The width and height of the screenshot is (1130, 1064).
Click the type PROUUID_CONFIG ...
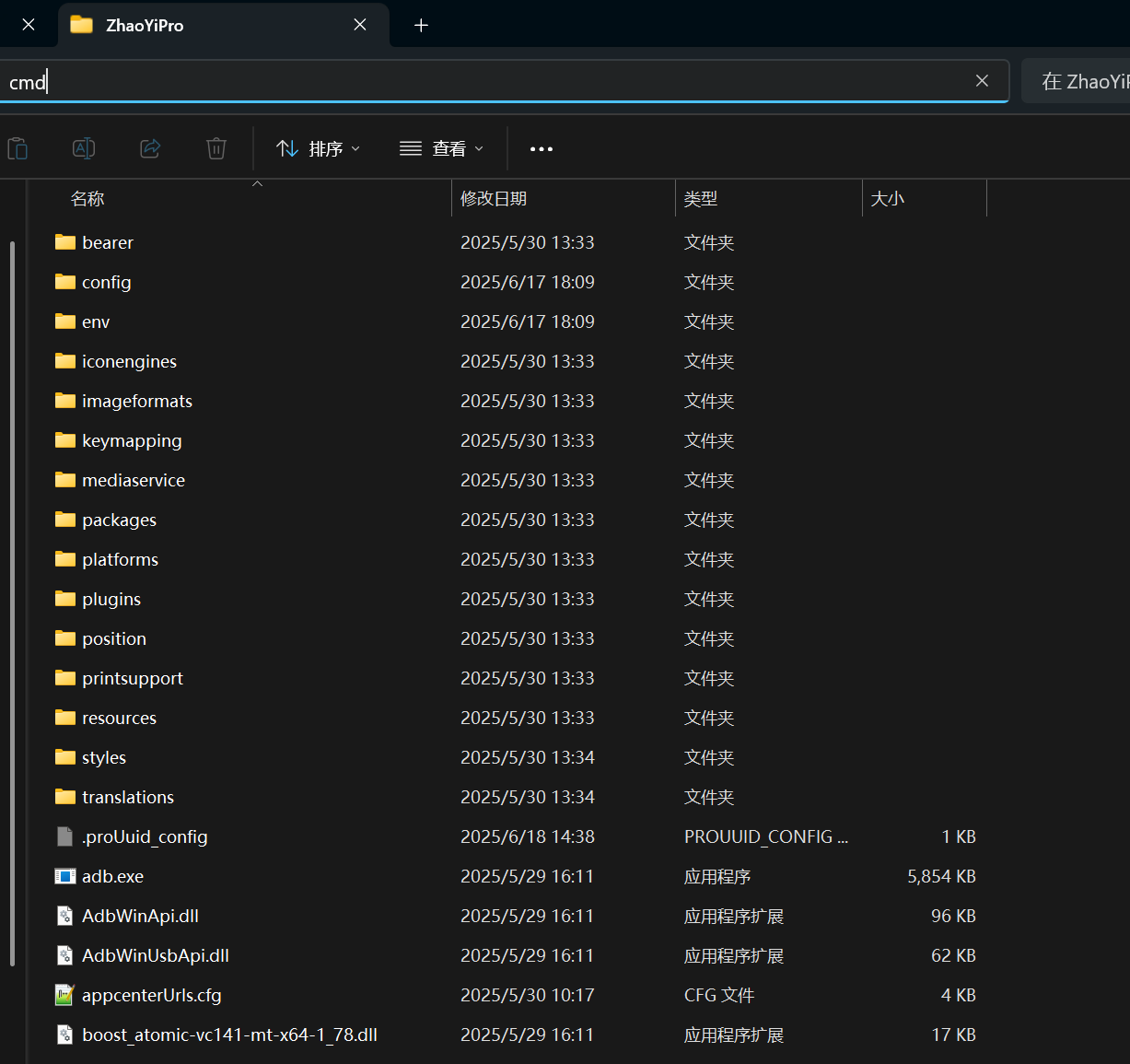click(766, 836)
